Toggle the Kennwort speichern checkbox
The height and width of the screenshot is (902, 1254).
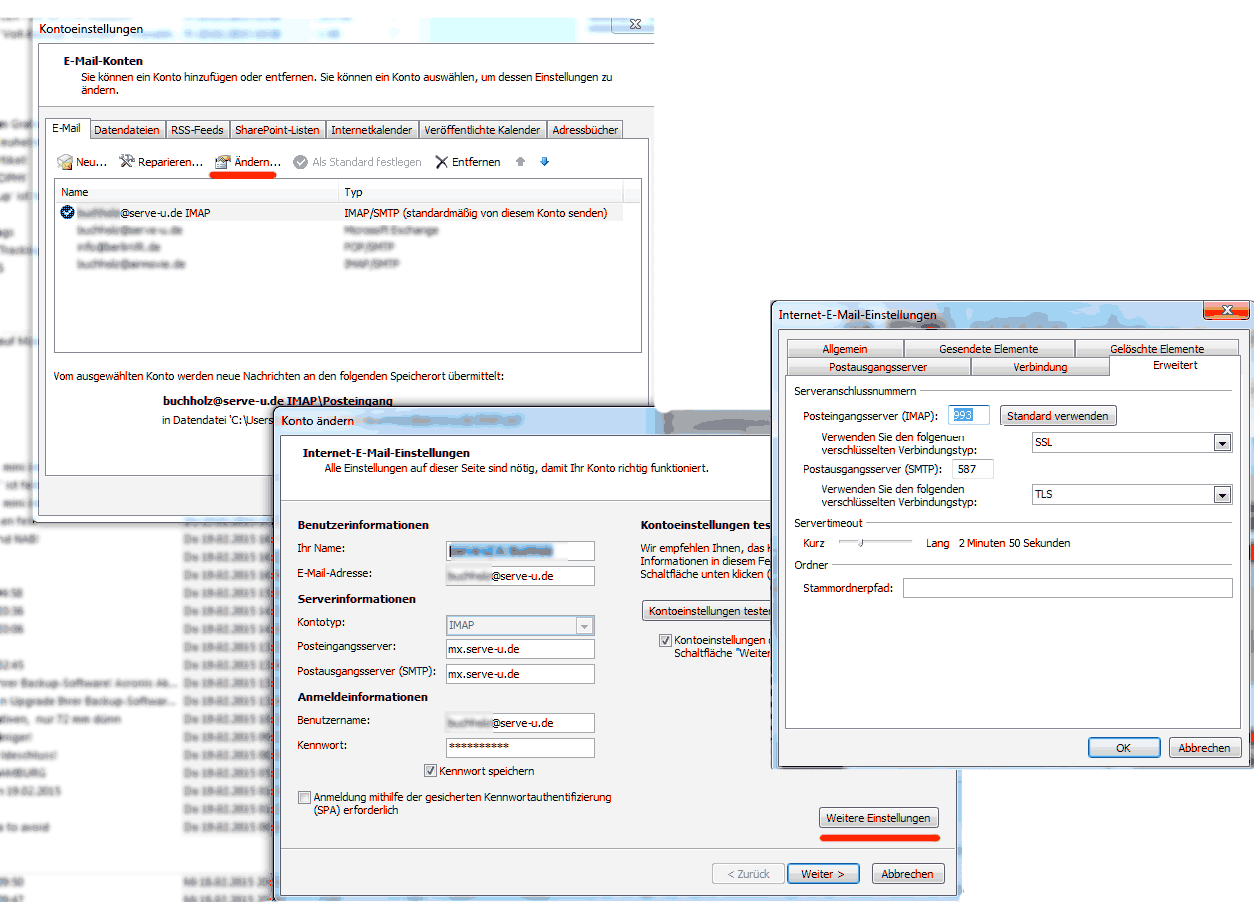click(x=430, y=771)
